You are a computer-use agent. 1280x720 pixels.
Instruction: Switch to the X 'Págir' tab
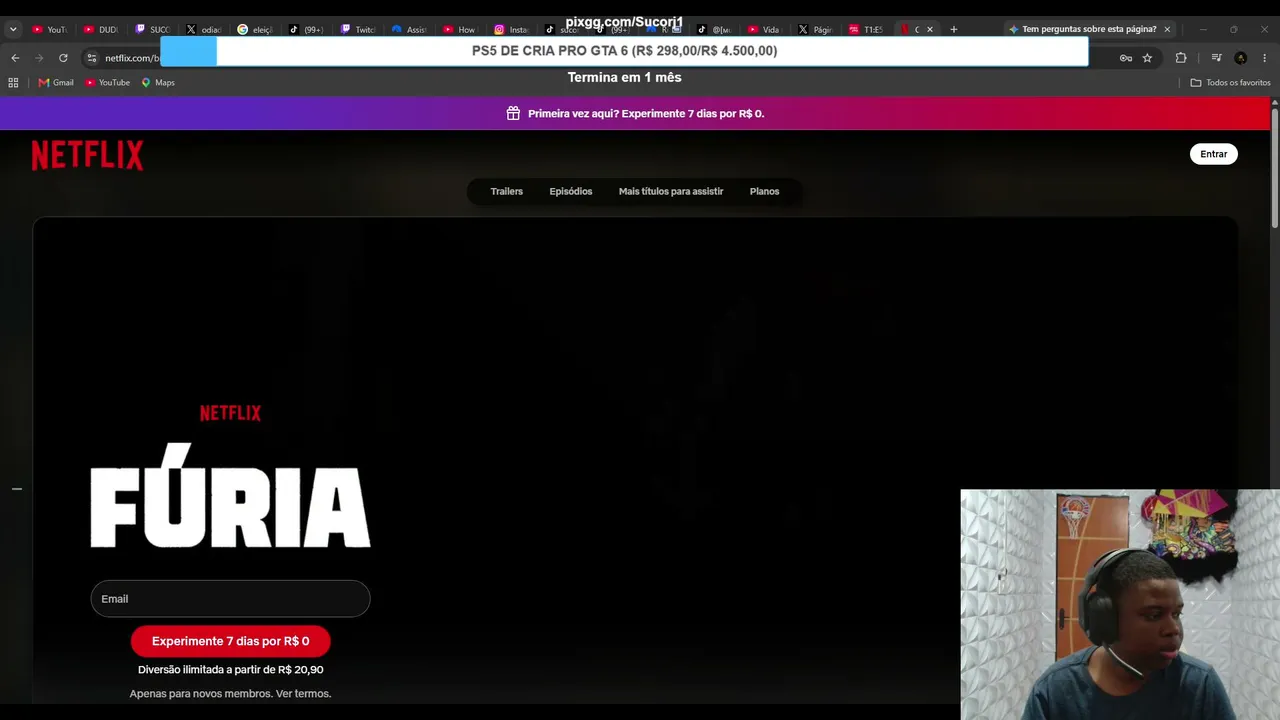(815, 29)
